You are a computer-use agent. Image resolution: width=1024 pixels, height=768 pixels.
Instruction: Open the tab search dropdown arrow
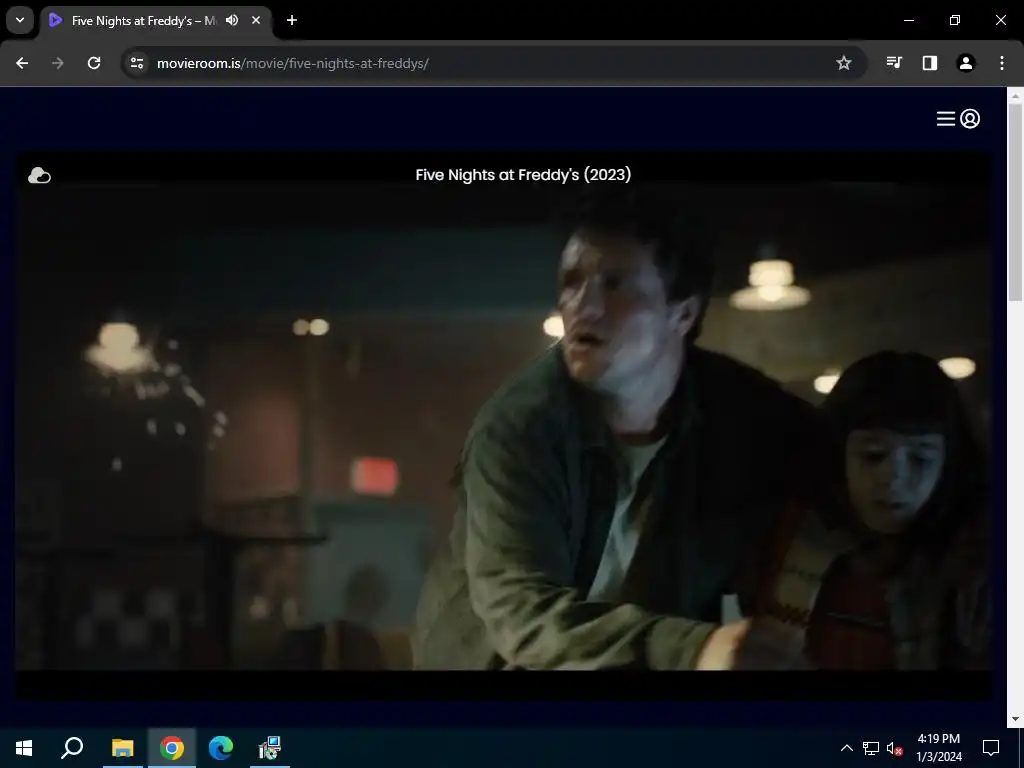click(20, 20)
